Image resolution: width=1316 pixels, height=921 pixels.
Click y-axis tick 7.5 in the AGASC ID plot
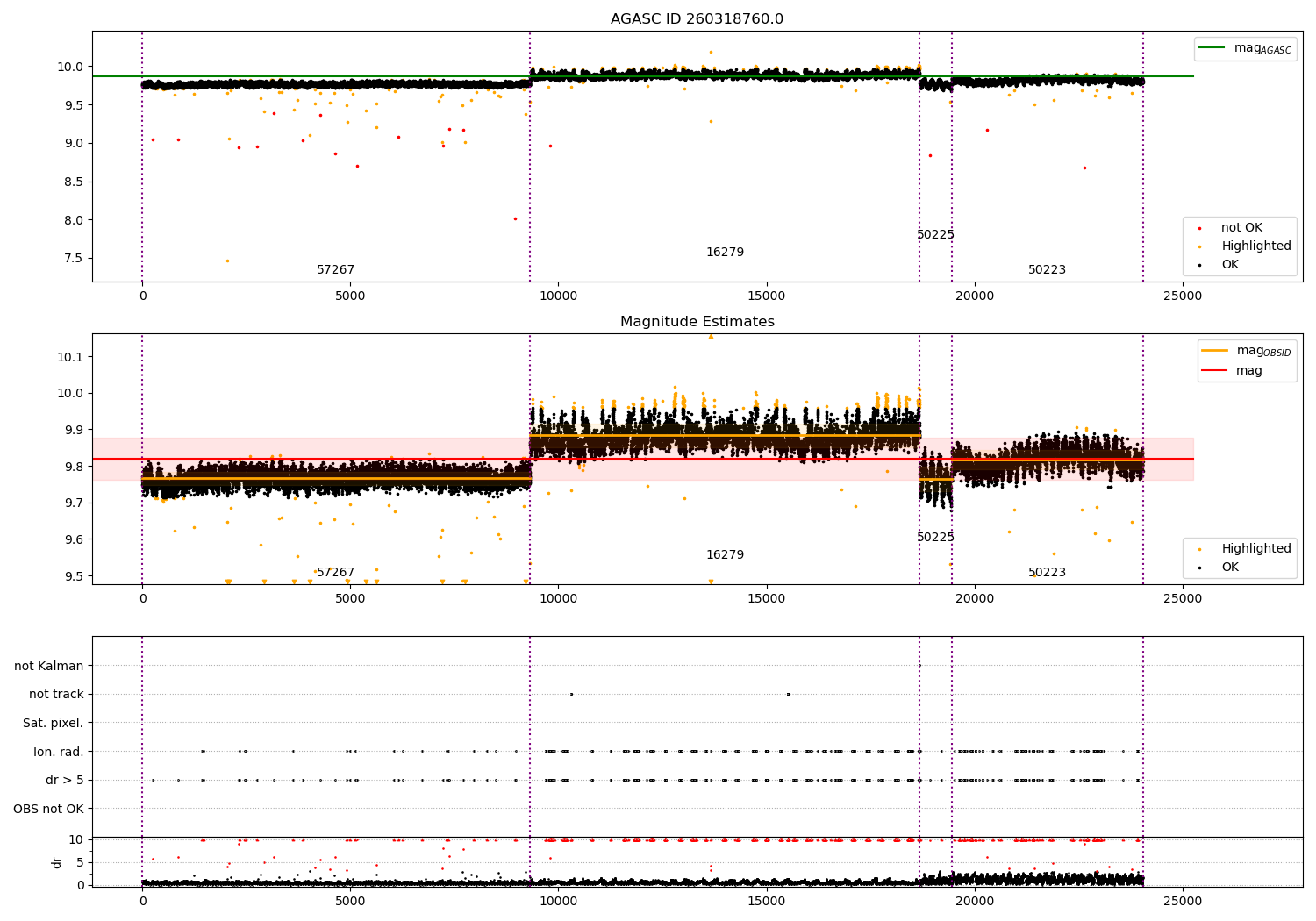73,259
